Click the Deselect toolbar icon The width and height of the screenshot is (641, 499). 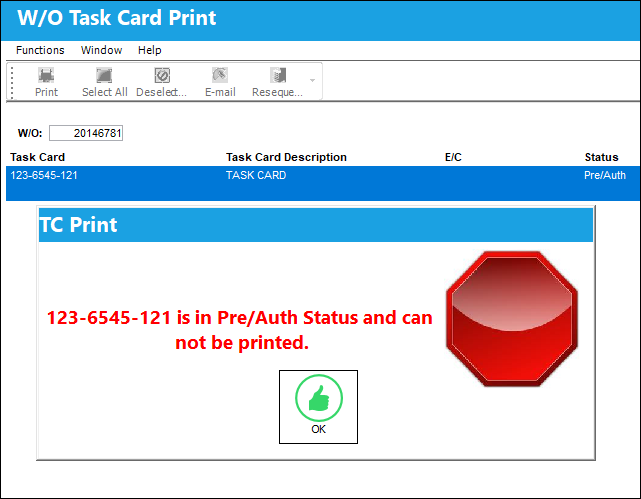(x=162, y=76)
